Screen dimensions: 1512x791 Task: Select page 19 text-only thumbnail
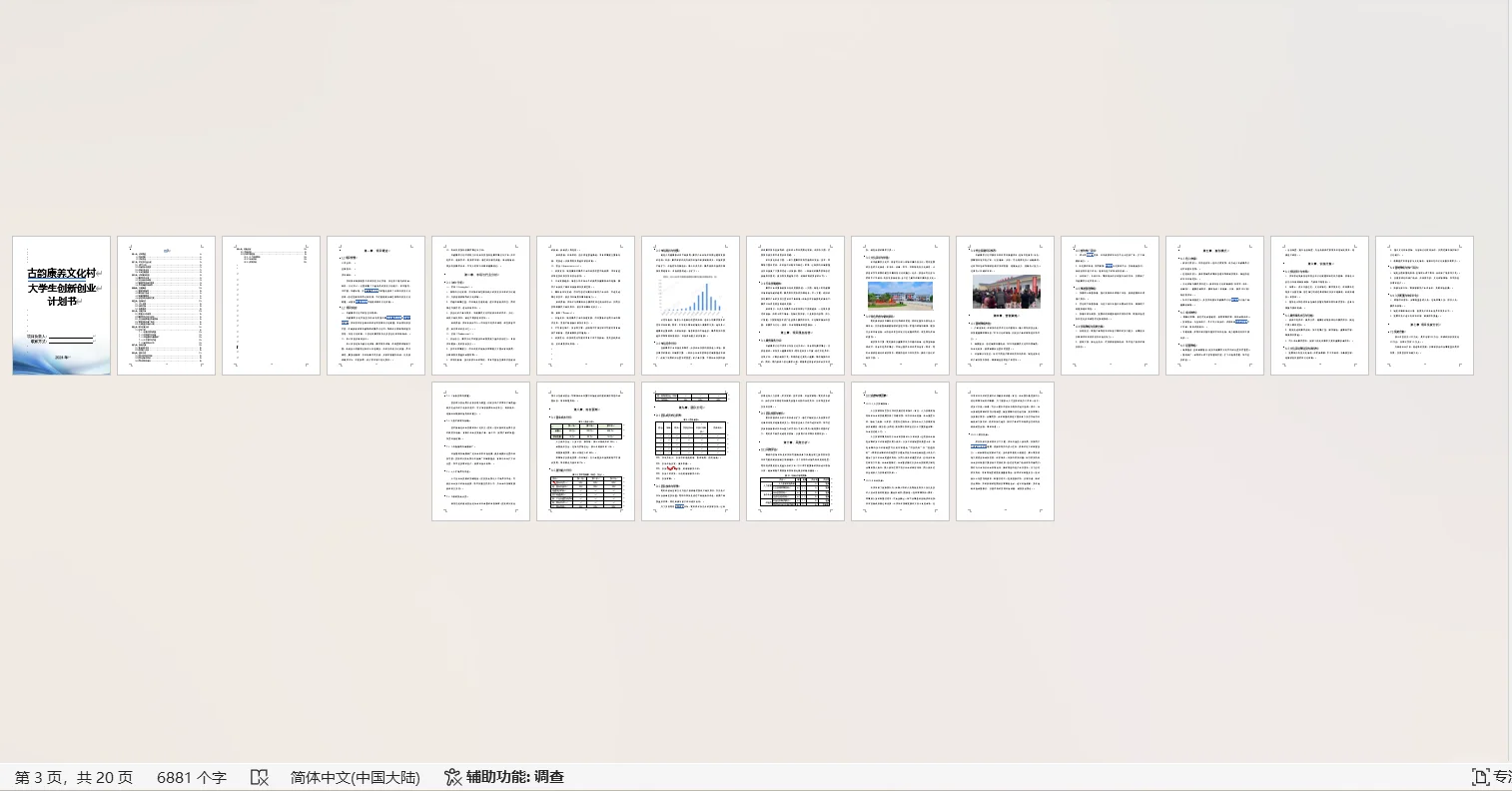tap(901, 451)
